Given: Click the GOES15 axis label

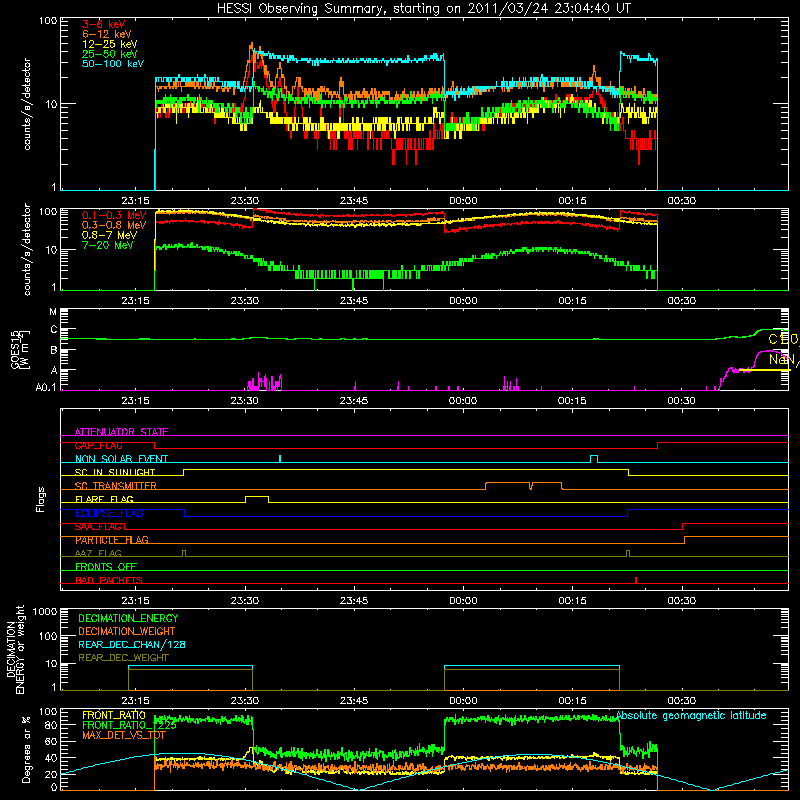Looking at the screenshot, I should (20, 349).
